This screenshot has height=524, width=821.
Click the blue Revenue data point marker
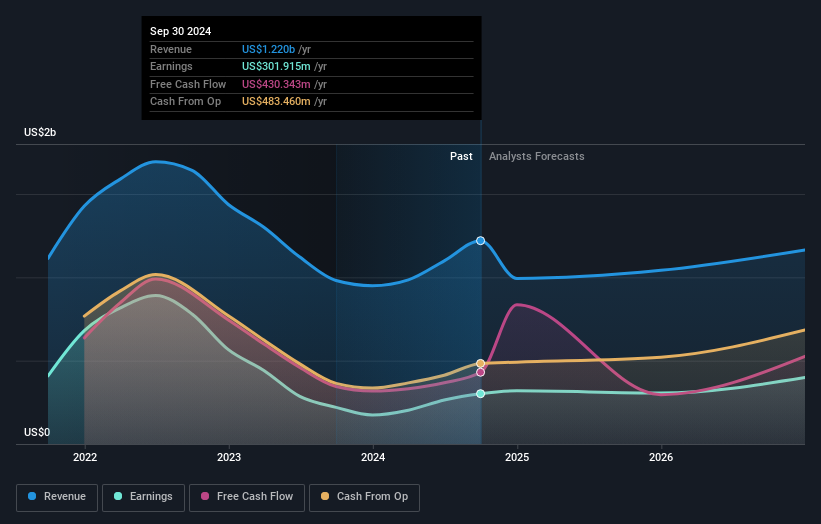coord(480,241)
